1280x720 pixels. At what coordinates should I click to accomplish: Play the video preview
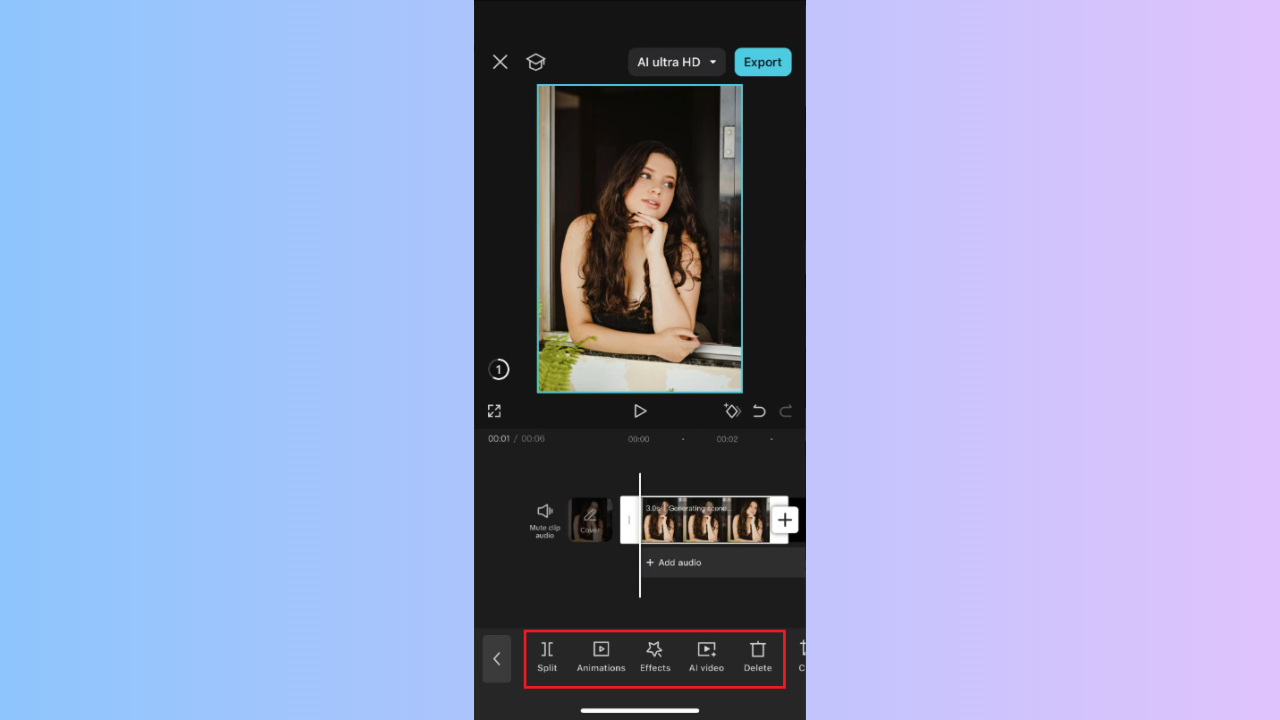pos(640,411)
